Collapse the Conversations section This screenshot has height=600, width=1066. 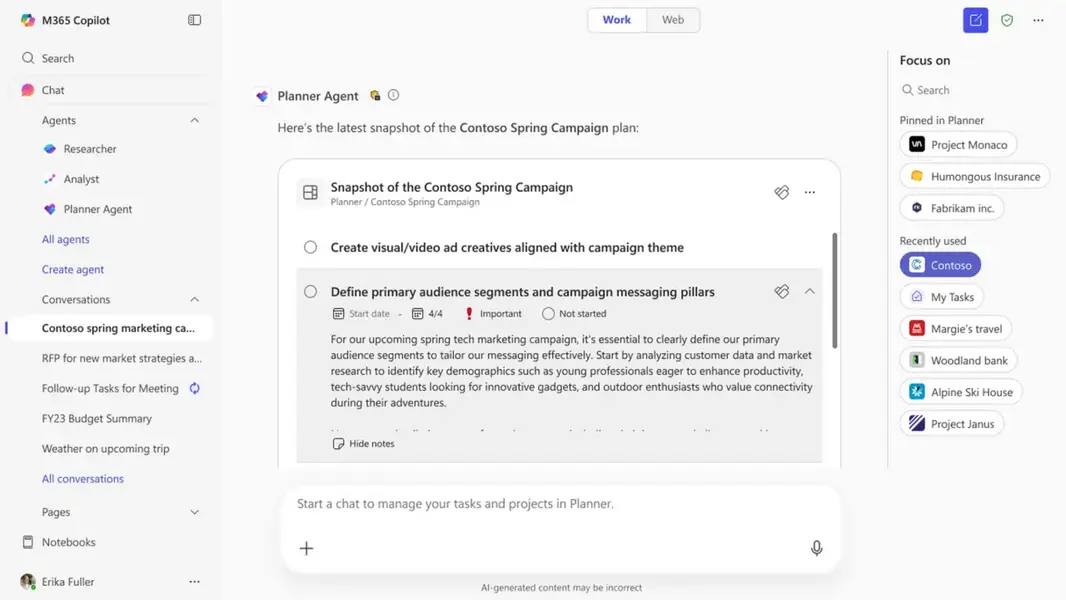pos(194,300)
